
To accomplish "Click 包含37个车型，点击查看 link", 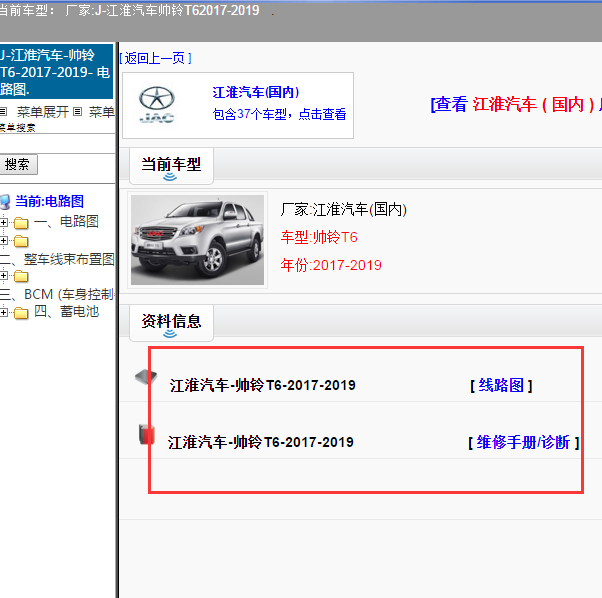I will pyautogui.click(x=280, y=114).
